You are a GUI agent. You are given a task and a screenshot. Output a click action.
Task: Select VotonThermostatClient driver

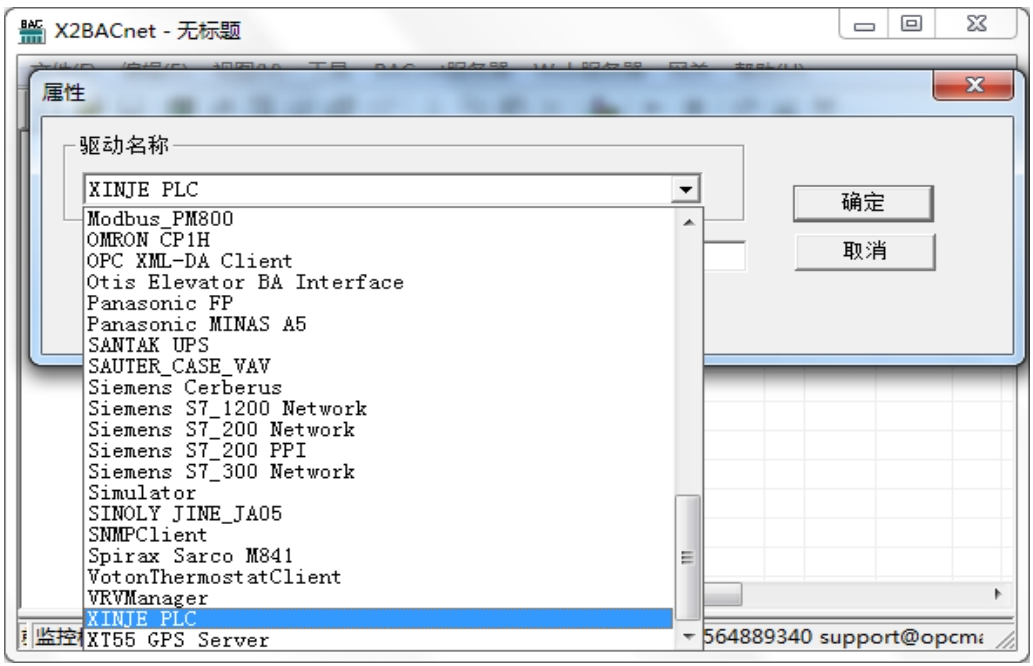point(379,576)
